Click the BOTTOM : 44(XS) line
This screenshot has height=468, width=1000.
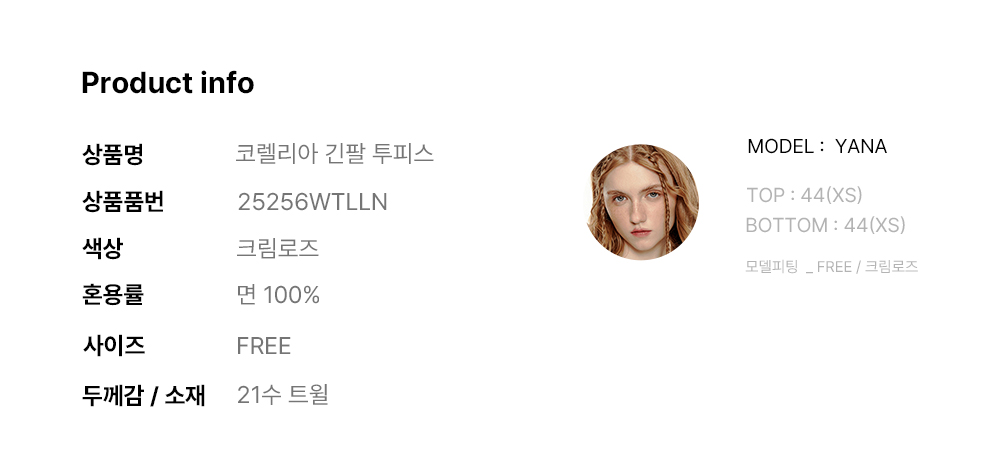point(825,225)
